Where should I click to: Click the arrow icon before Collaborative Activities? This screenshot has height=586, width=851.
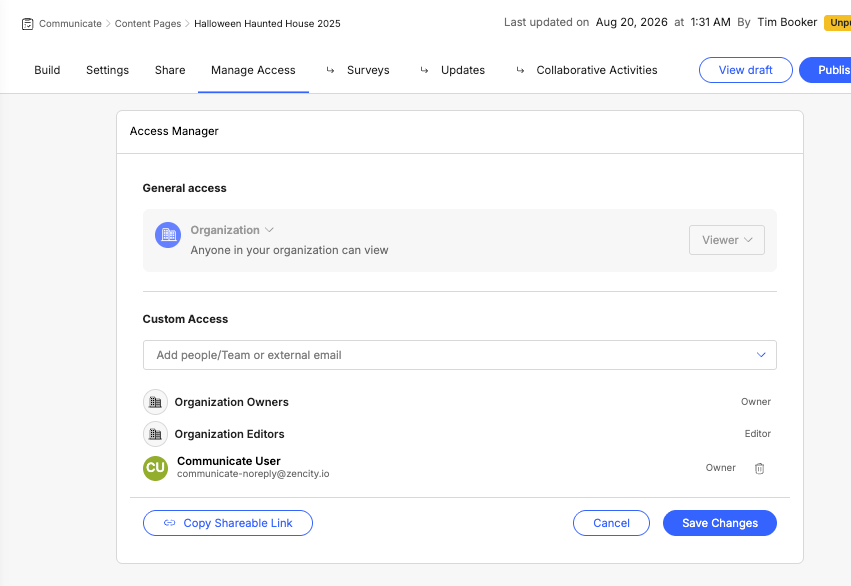click(520, 70)
